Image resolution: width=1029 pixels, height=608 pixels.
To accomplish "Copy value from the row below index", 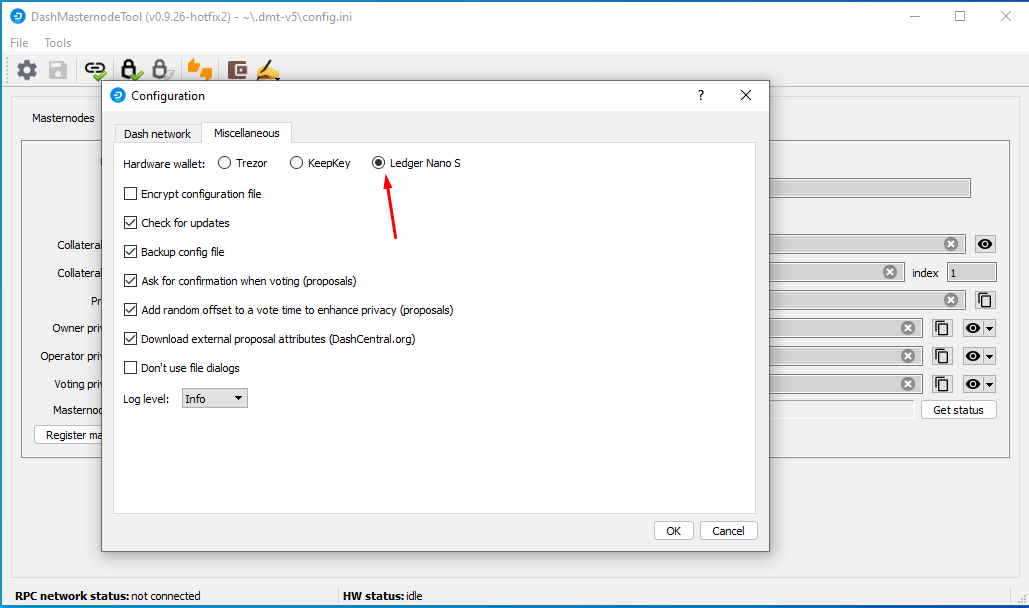I will 985,300.
